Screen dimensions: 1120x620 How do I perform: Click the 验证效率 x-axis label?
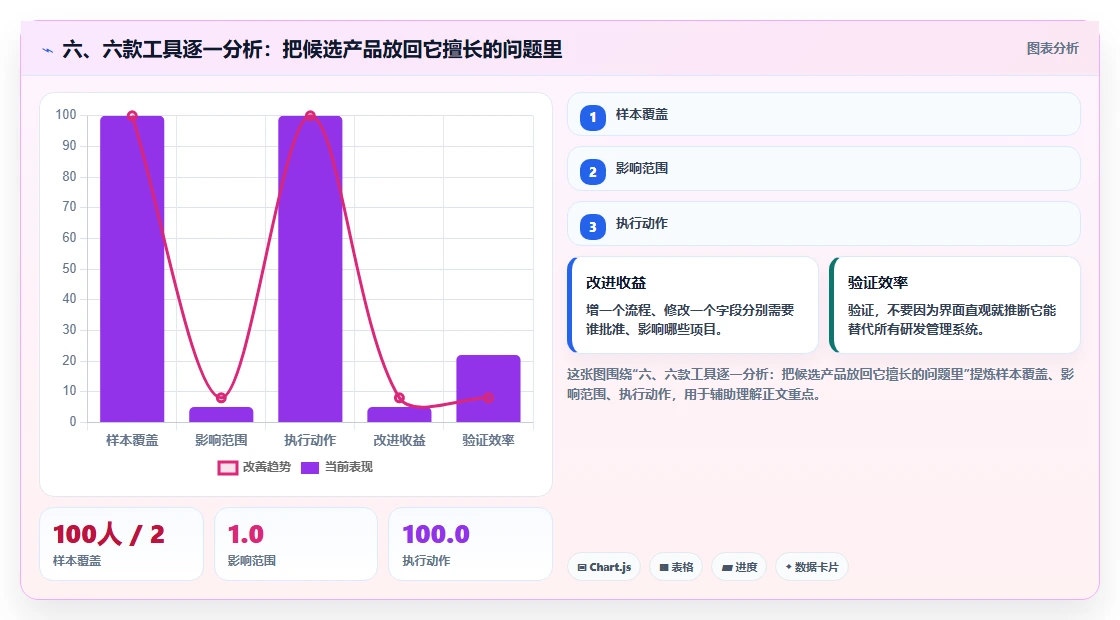point(489,441)
